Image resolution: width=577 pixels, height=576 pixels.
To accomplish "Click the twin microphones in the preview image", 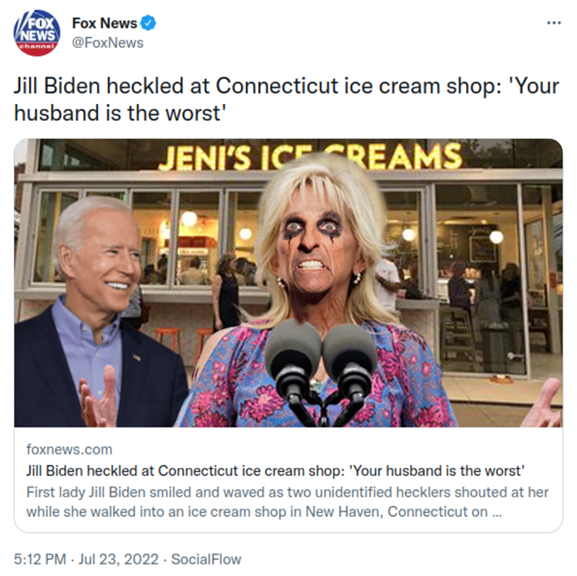I will [x=321, y=372].
